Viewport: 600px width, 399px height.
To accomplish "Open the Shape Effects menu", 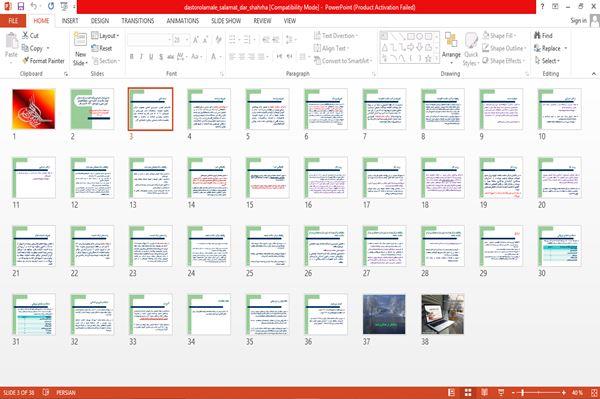I will (503, 60).
